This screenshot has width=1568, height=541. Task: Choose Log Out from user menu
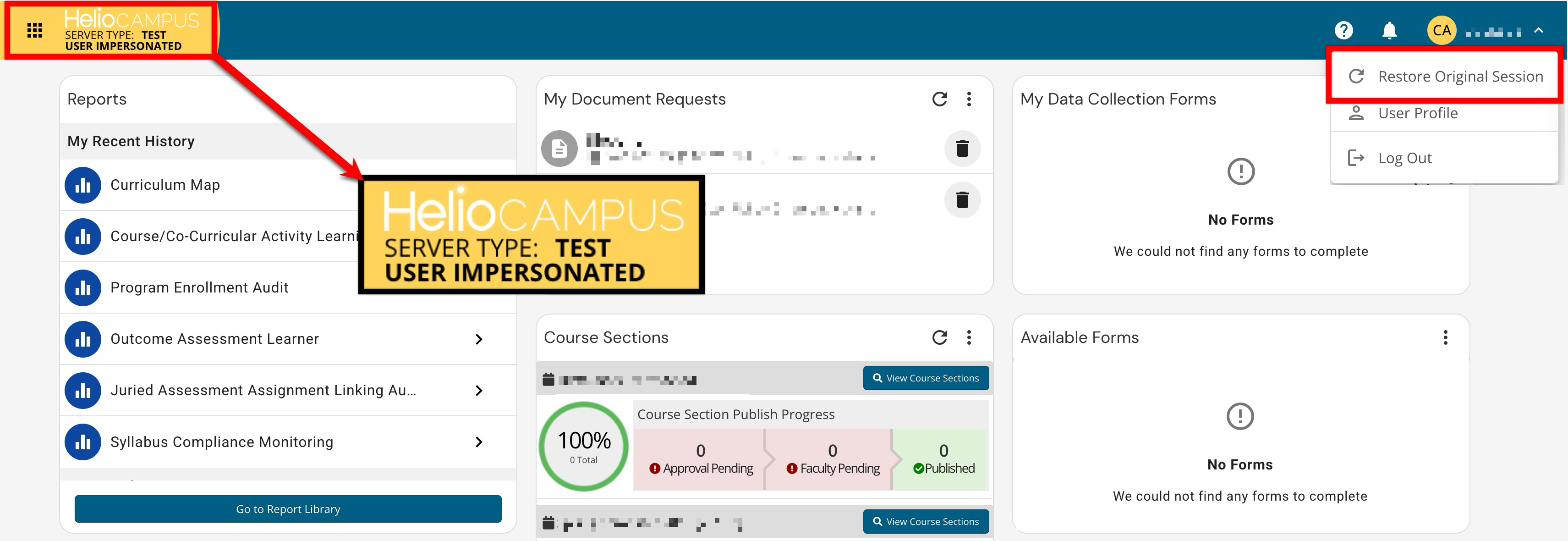1444,158
